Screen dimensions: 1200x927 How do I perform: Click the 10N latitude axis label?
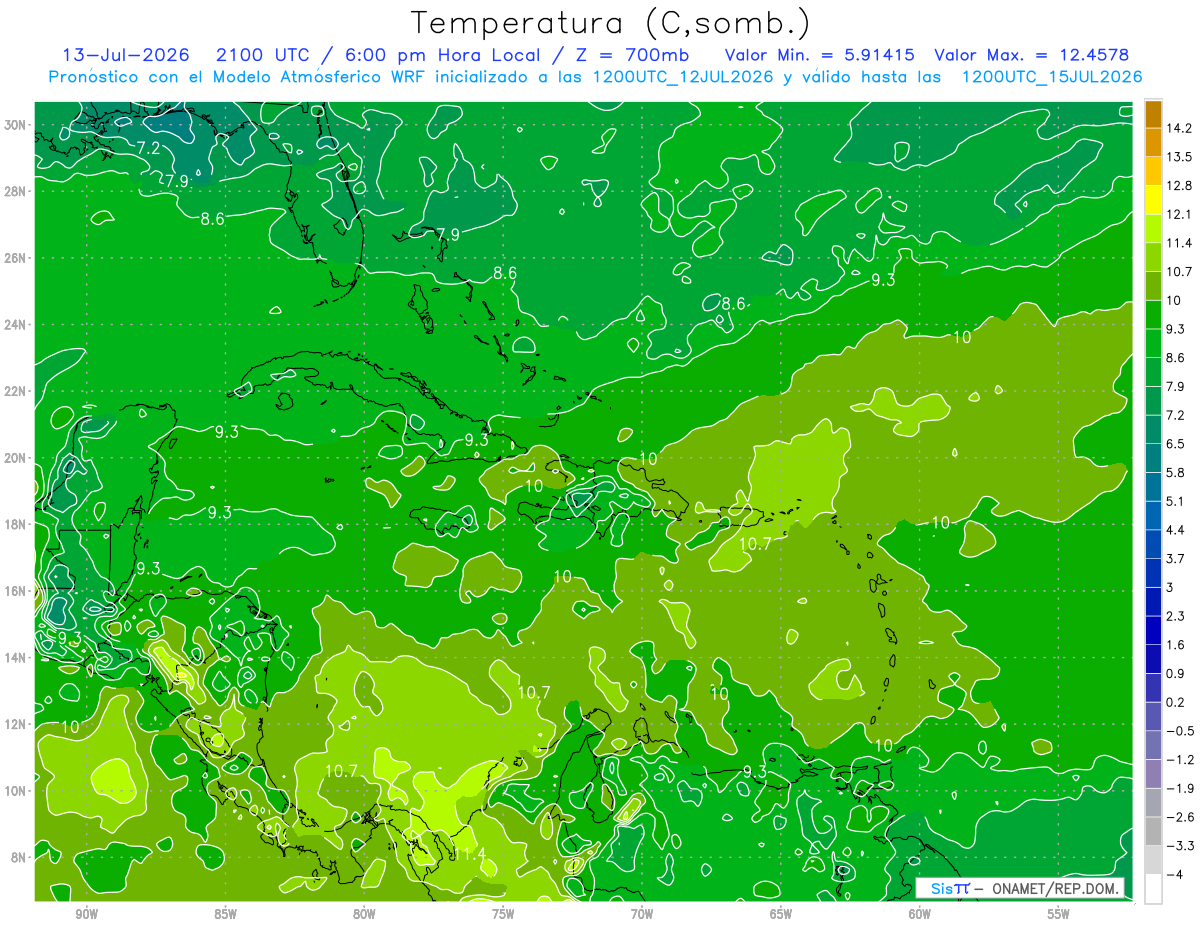(15, 791)
